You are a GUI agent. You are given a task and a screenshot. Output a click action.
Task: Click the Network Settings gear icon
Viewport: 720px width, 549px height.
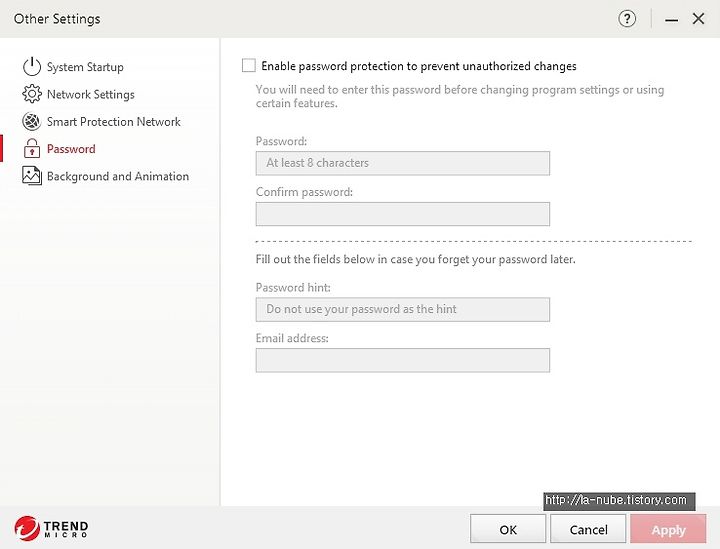(x=32, y=94)
